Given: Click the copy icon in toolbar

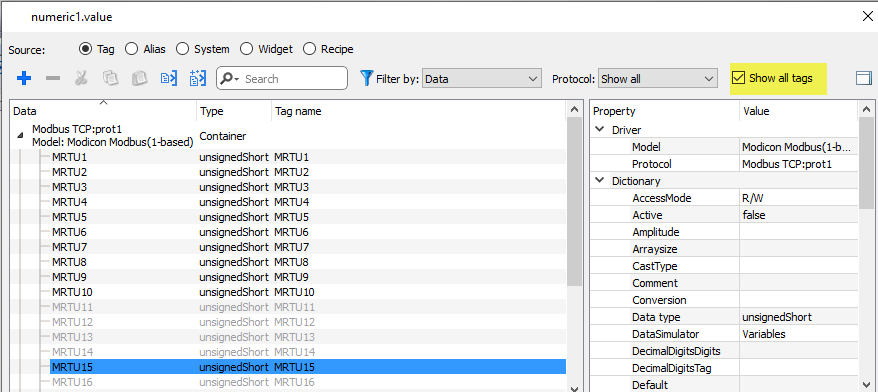Looking at the screenshot, I should pyautogui.click(x=110, y=78).
